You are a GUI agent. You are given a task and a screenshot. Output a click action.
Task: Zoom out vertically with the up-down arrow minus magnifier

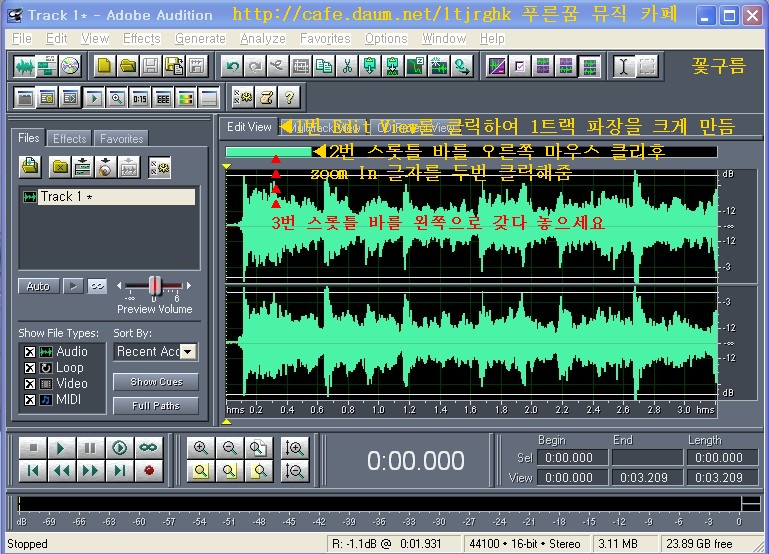(x=295, y=471)
